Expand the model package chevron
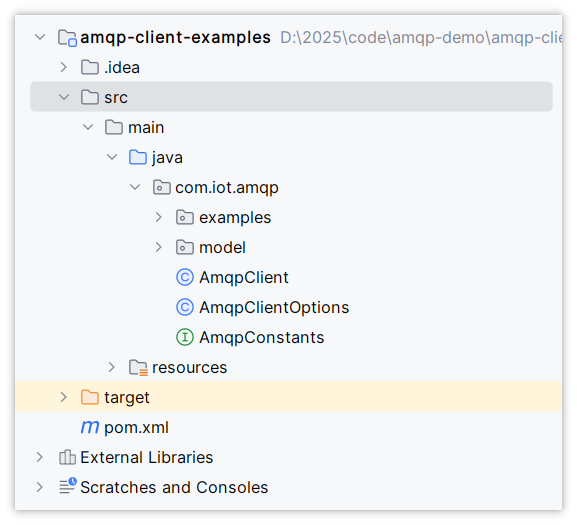Screen dimensions: 577x525 (x=159, y=247)
